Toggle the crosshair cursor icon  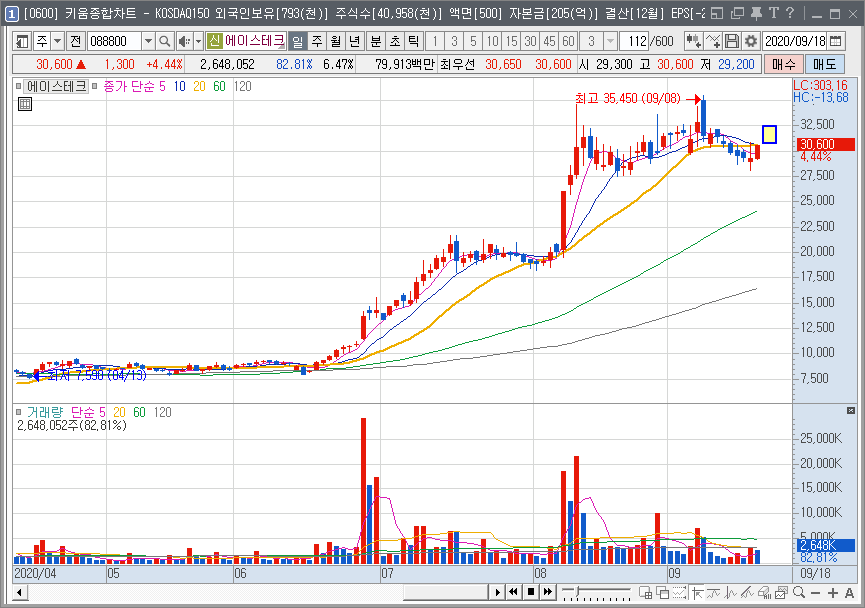(x=696, y=593)
